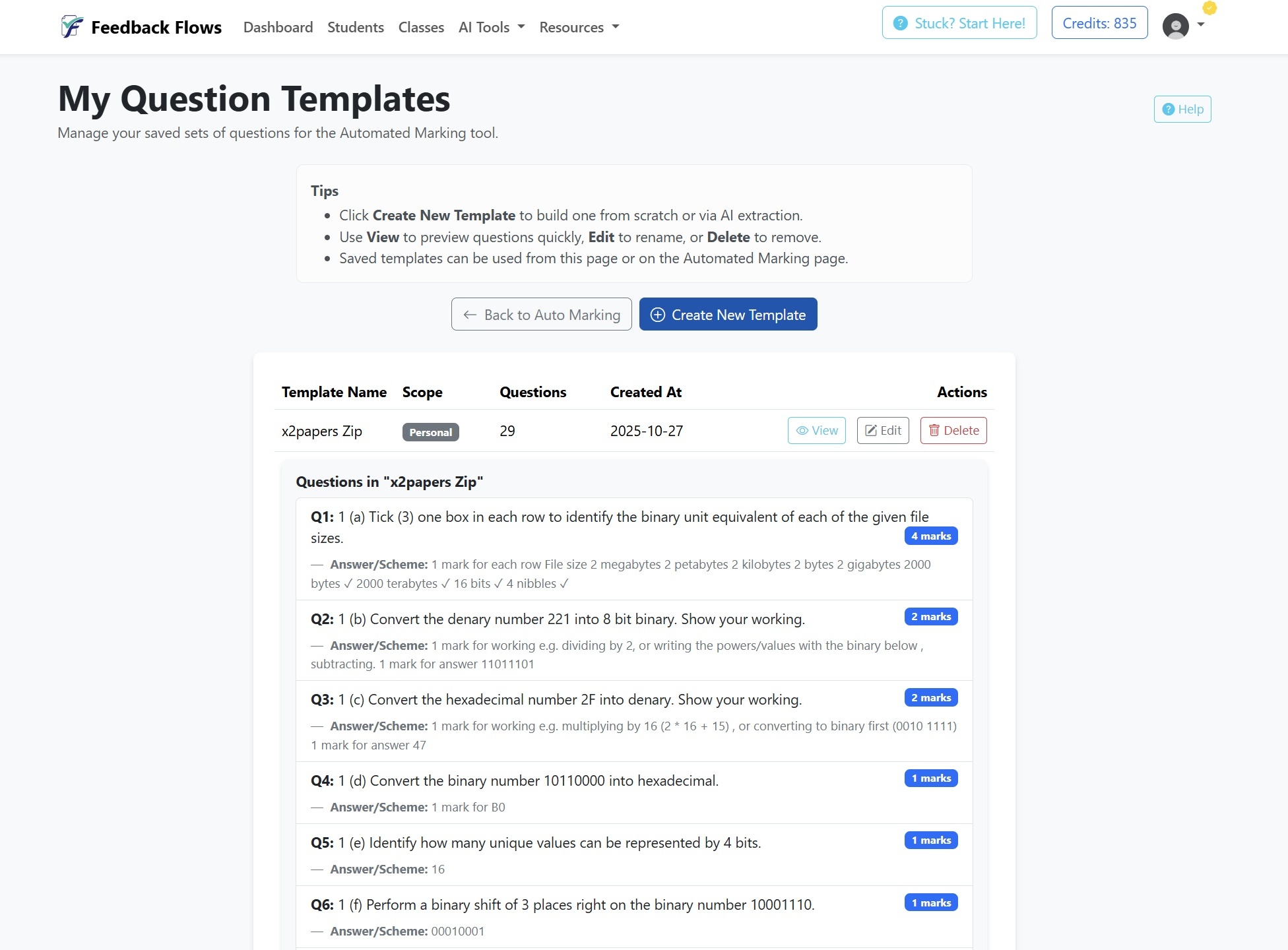The image size is (1288, 950).
Task: Click the yellow verified badge icon
Action: [1209, 8]
